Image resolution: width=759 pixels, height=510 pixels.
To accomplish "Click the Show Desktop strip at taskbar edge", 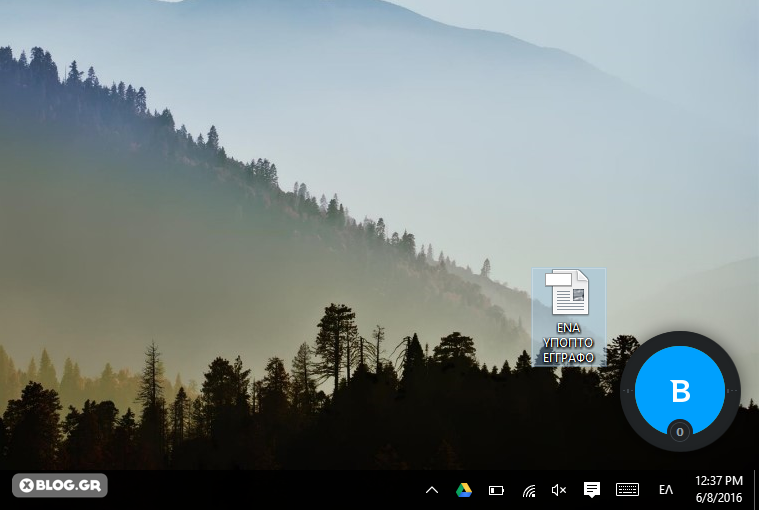I will (x=755, y=490).
